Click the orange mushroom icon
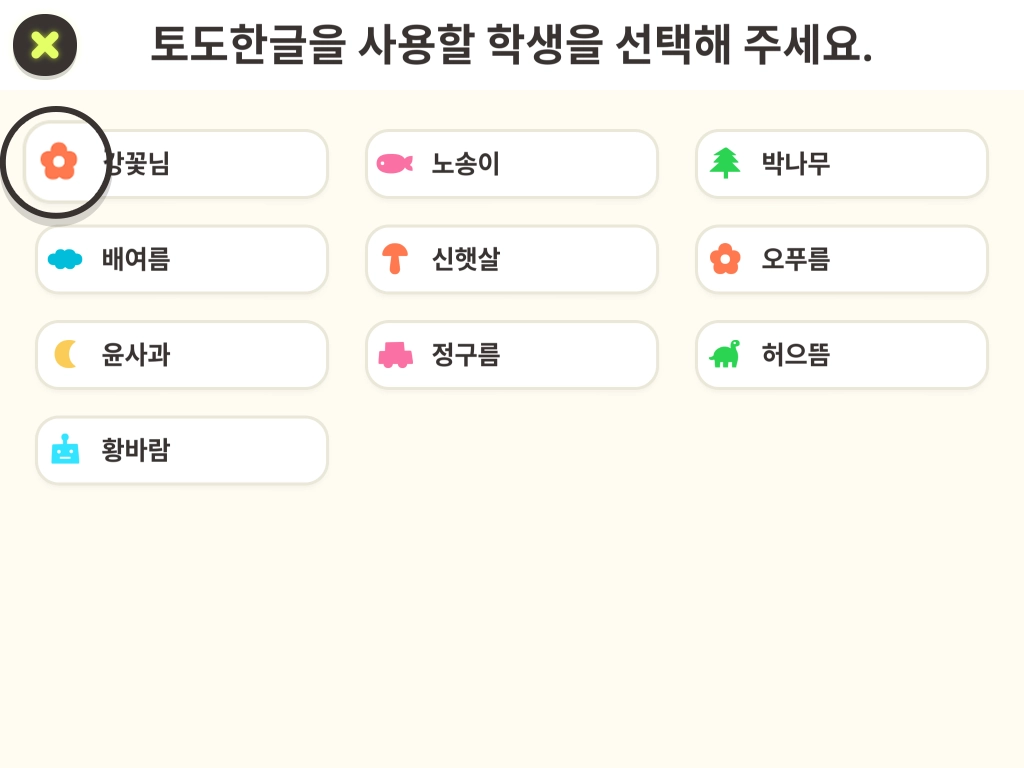The height and width of the screenshot is (768, 1024). 395,259
